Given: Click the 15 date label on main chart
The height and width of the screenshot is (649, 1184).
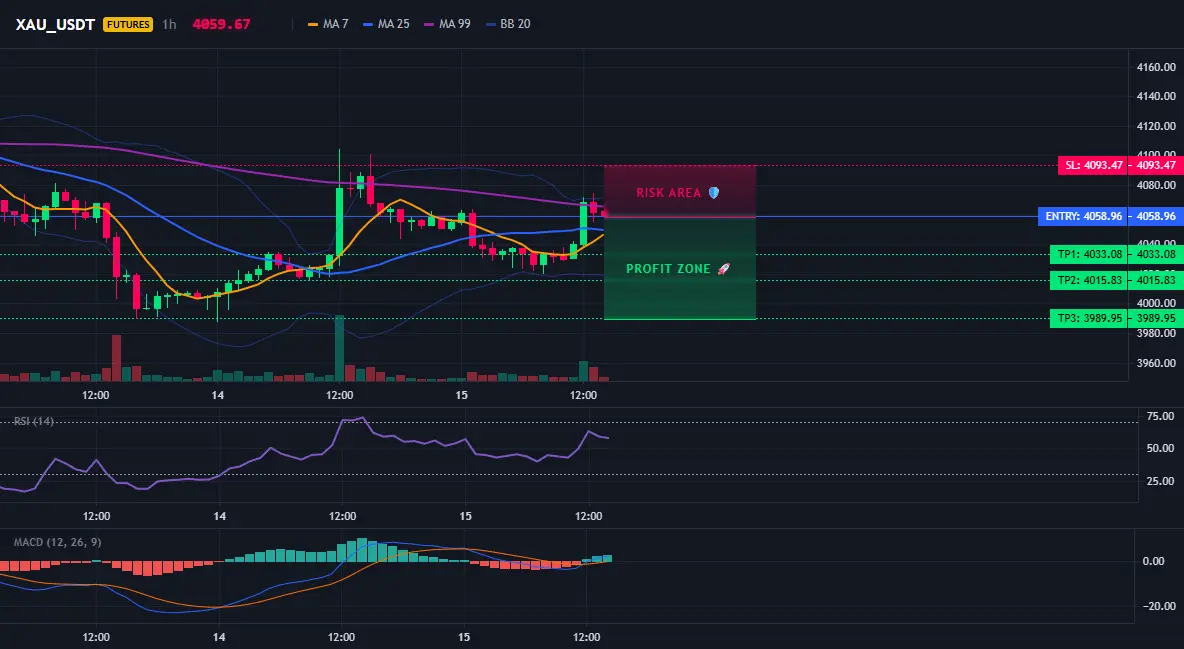Looking at the screenshot, I should click(461, 395).
